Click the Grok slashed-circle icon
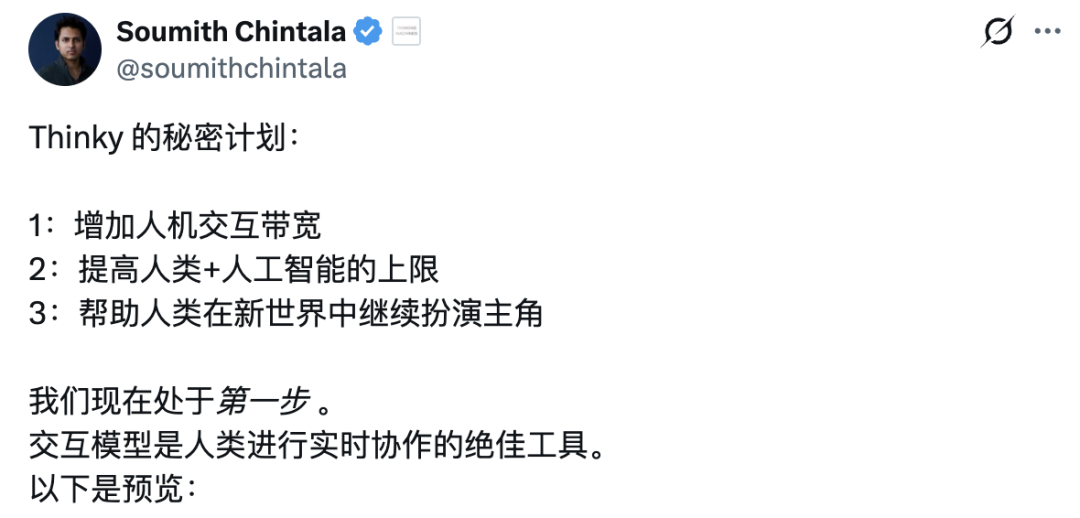The height and width of the screenshot is (518, 1080). point(997,31)
